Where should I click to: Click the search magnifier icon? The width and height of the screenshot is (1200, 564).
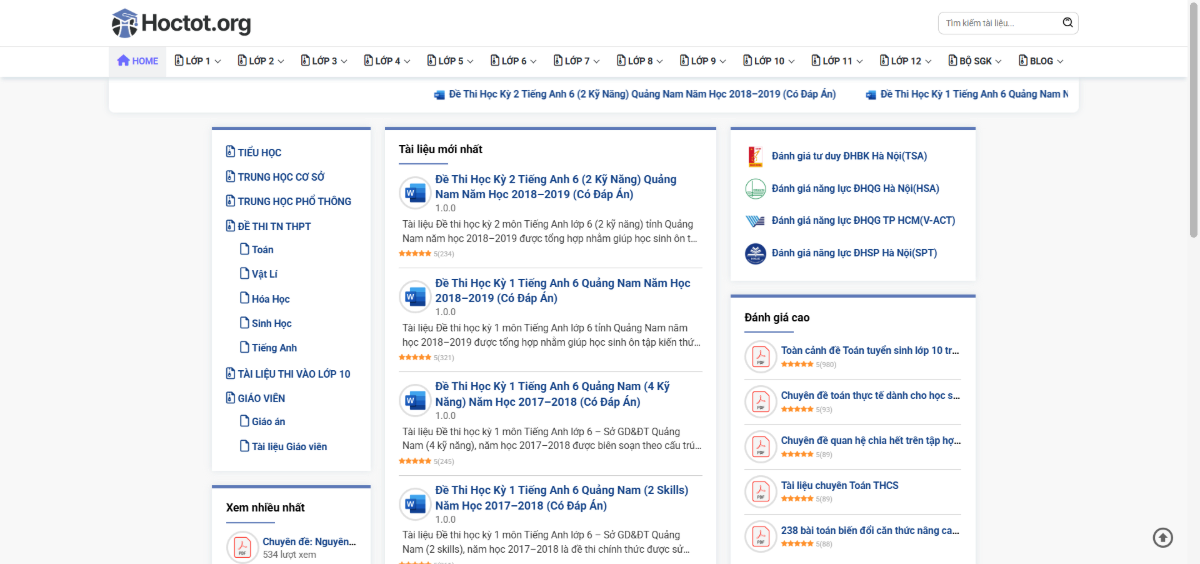click(x=1067, y=22)
